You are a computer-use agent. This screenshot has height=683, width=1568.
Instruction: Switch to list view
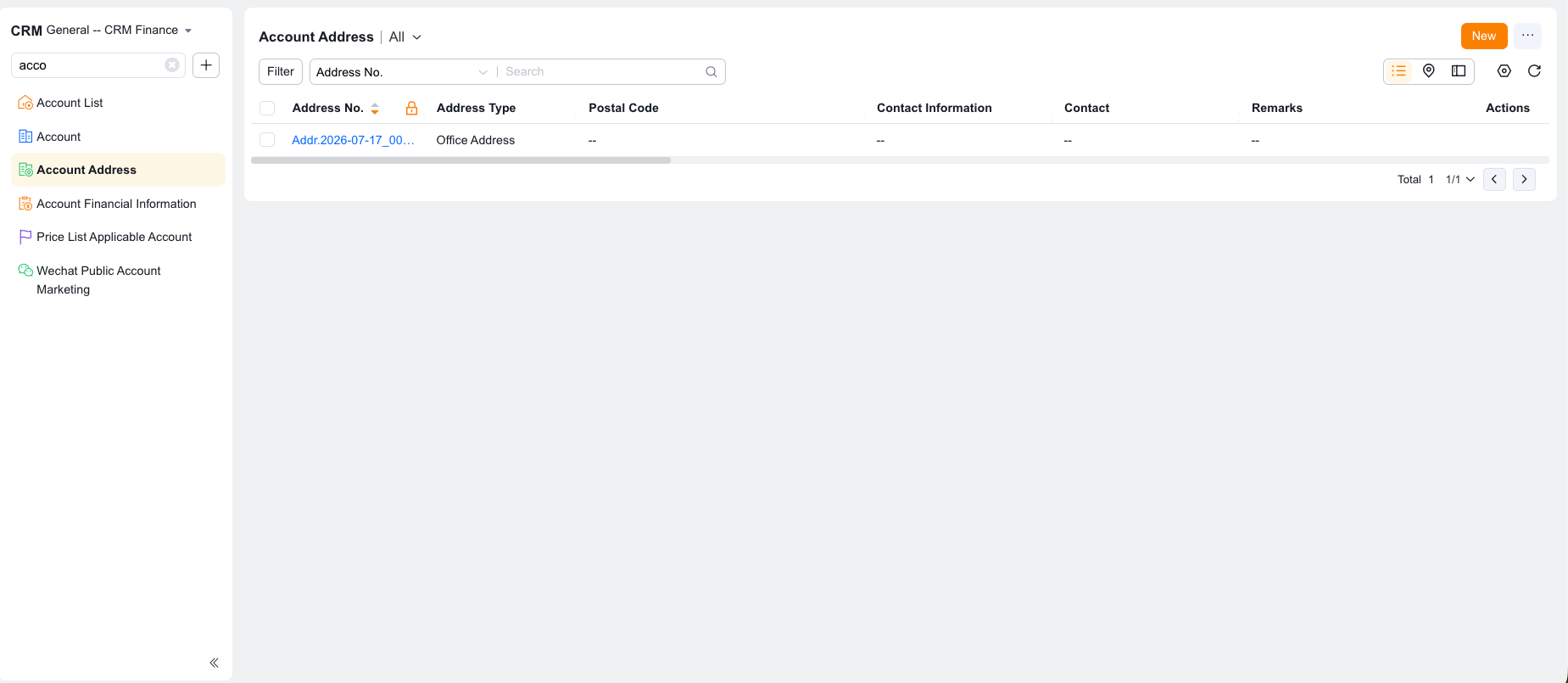(1399, 71)
